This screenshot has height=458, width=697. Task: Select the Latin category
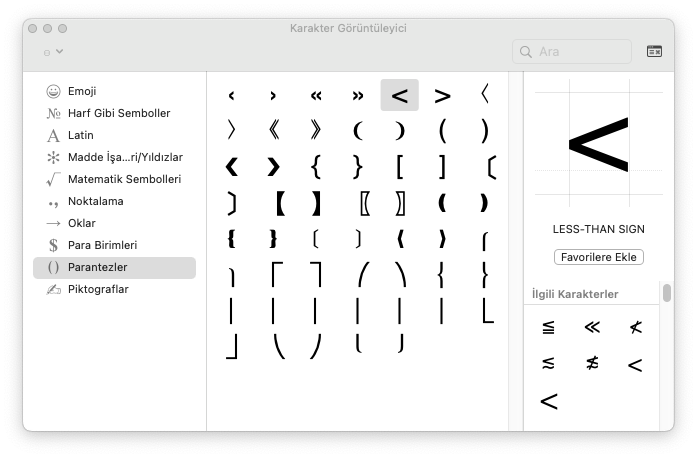click(80, 135)
